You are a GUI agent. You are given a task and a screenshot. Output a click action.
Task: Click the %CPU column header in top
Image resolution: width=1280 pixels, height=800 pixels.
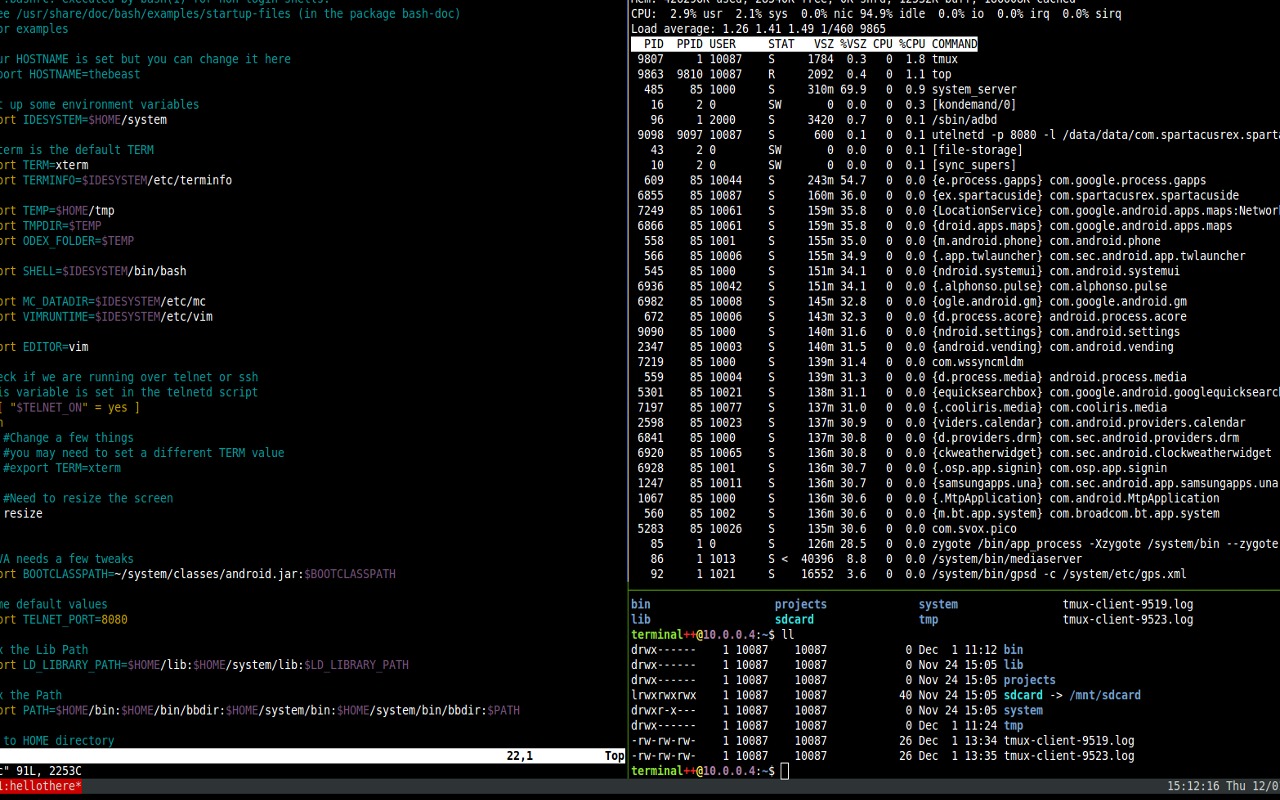tap(911, 44)
